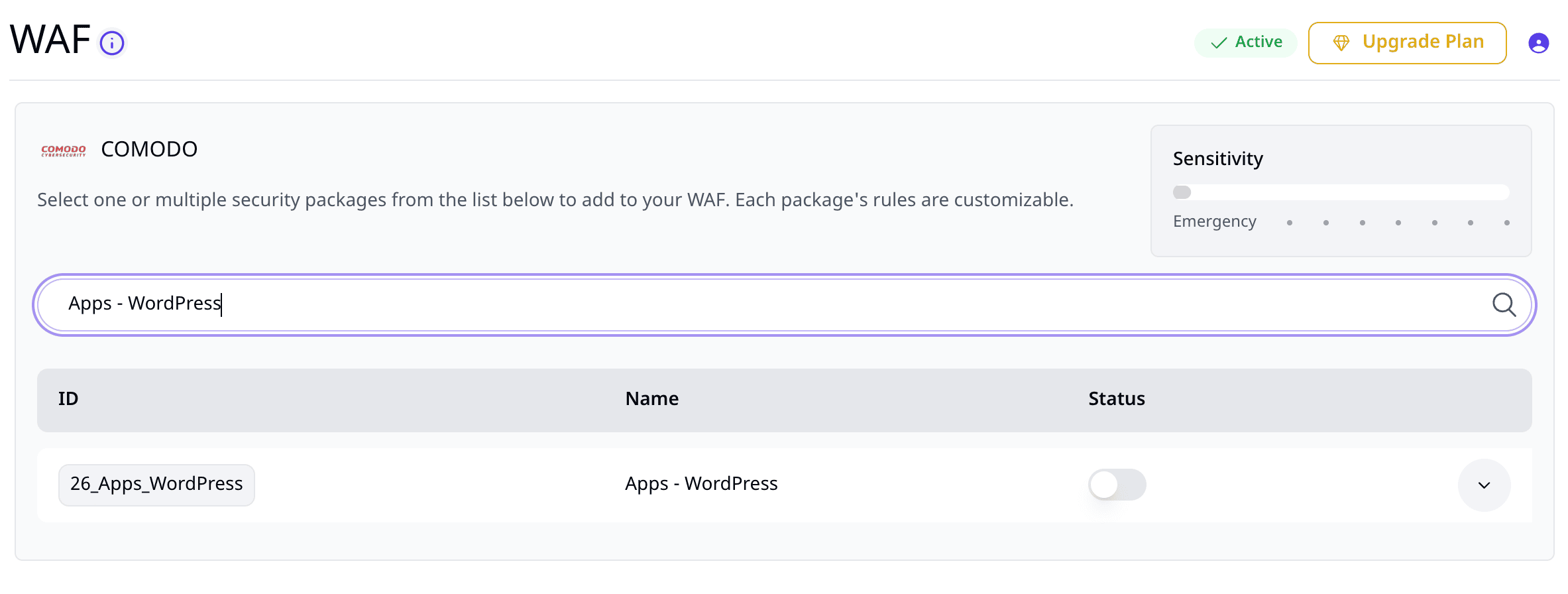Click the Sensitivity slider track
This screenshot has width=1568, height=594.
coord(1341,192)
